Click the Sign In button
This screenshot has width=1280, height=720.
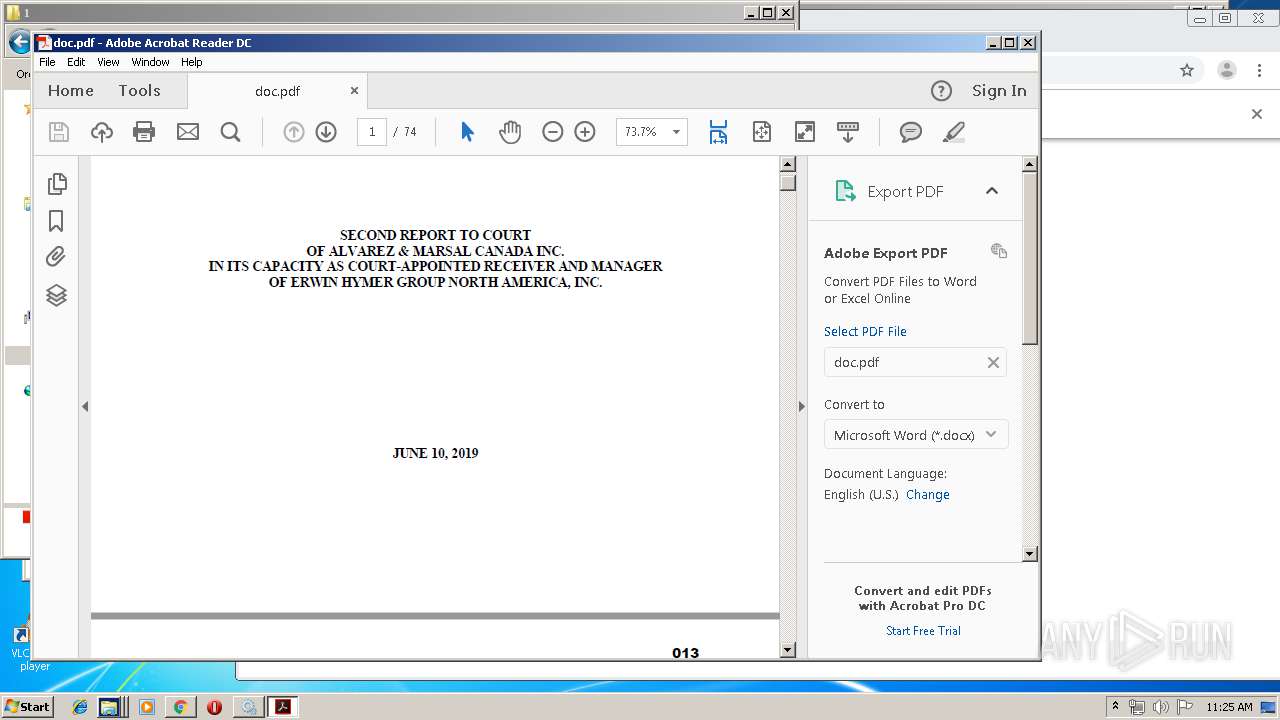click(999, 90)
